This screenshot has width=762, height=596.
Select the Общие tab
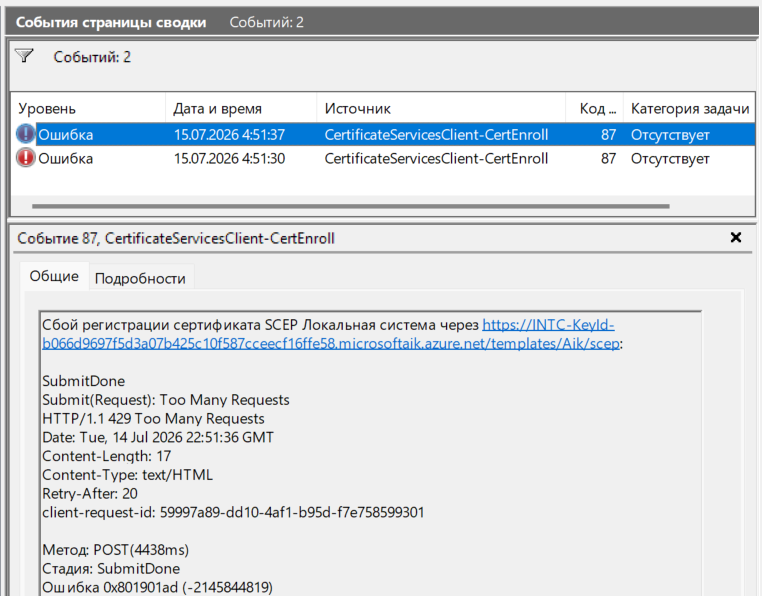(x=54, y=276)
